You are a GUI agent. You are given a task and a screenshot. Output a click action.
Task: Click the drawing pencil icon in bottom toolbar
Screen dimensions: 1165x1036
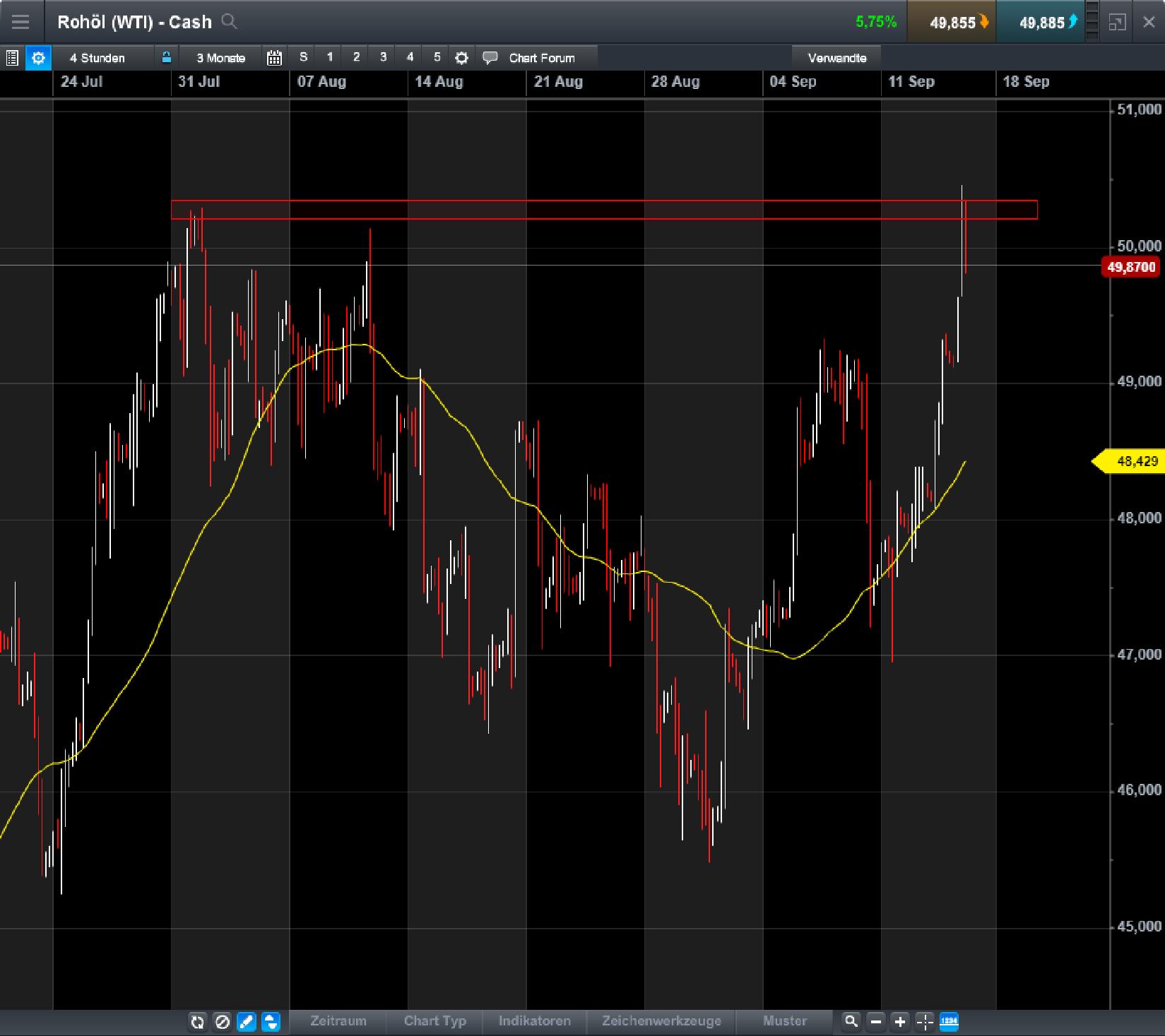(246, 1022)
